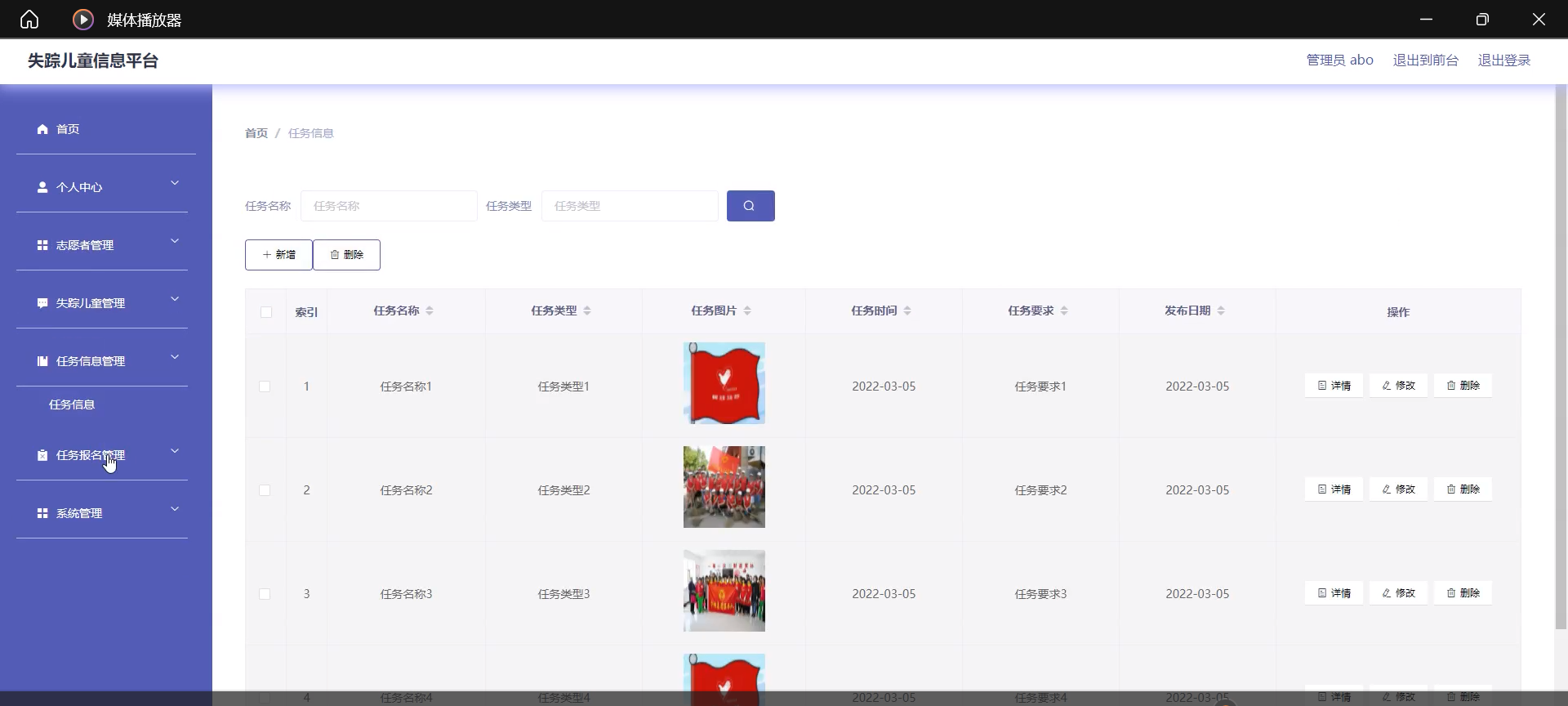Screen dimensions: 1568x706
Task: Click the home icon in the title bar
Action: point(29,19)
